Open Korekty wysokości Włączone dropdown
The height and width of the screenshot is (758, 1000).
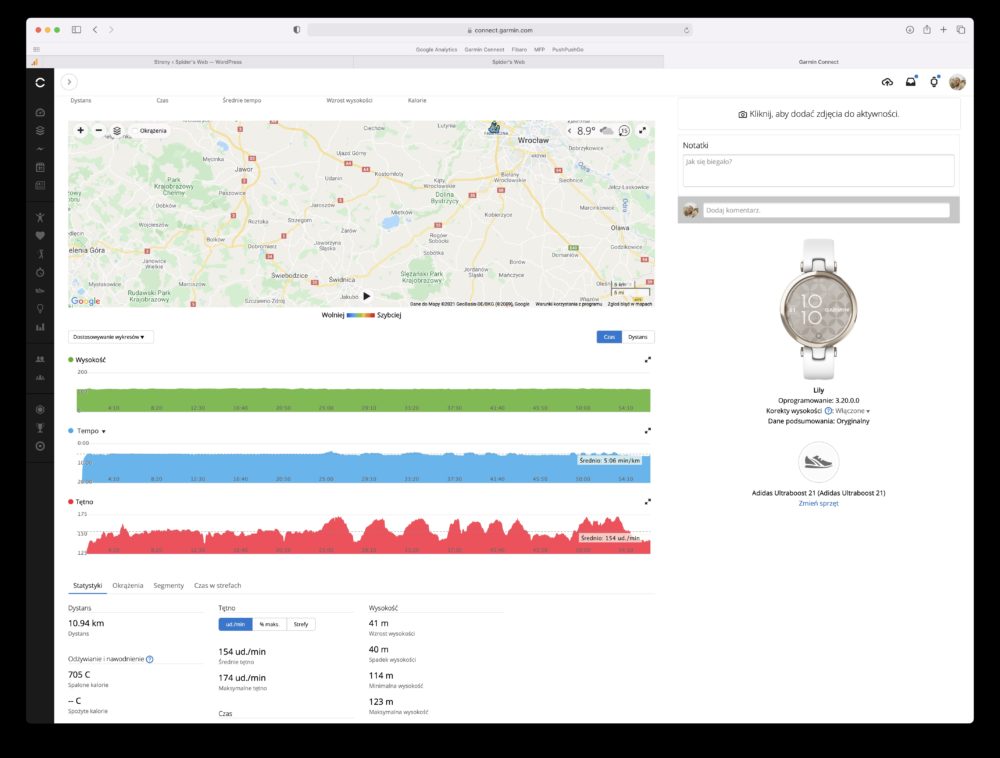853,411
